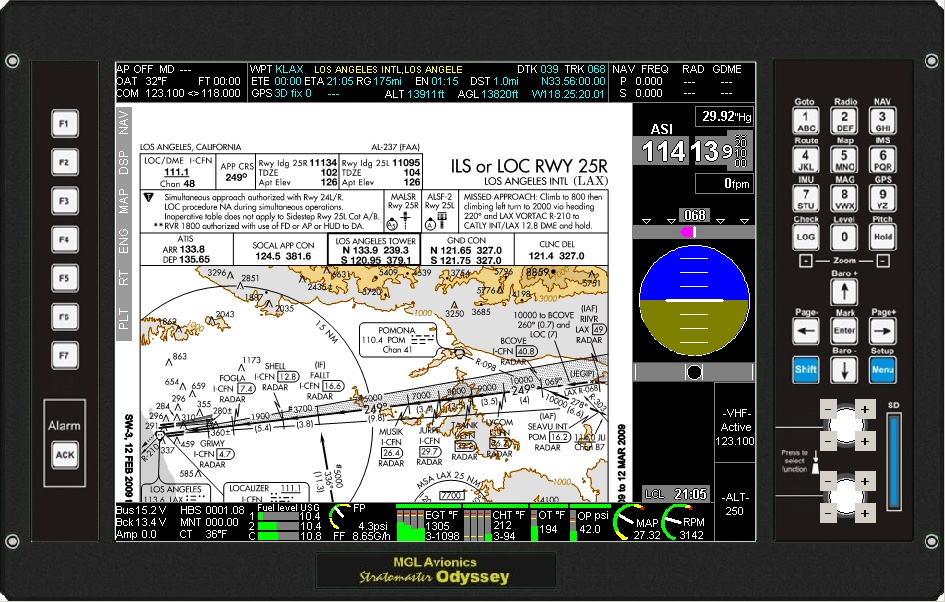The height and width of the screenshot is (602, 945).
Task: Click the 0 Level key
Action: tap(844, 237)
